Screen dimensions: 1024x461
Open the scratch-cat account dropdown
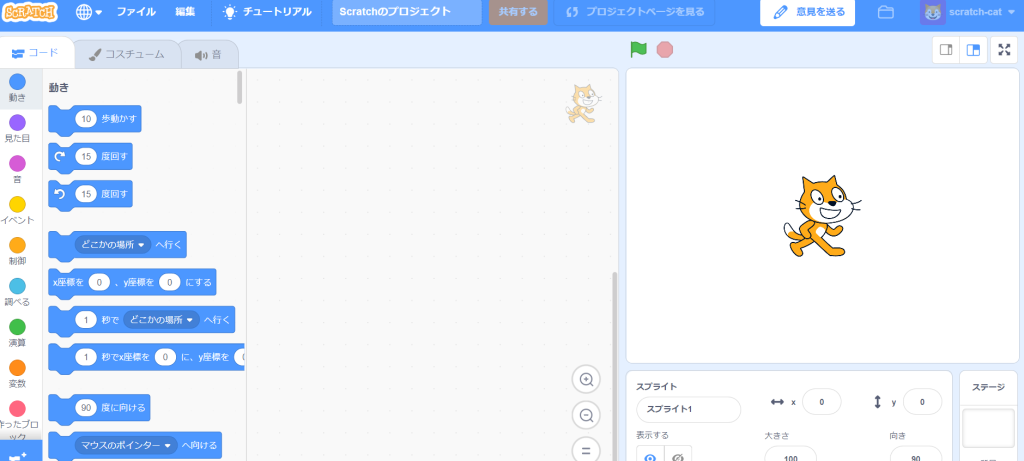968,12
